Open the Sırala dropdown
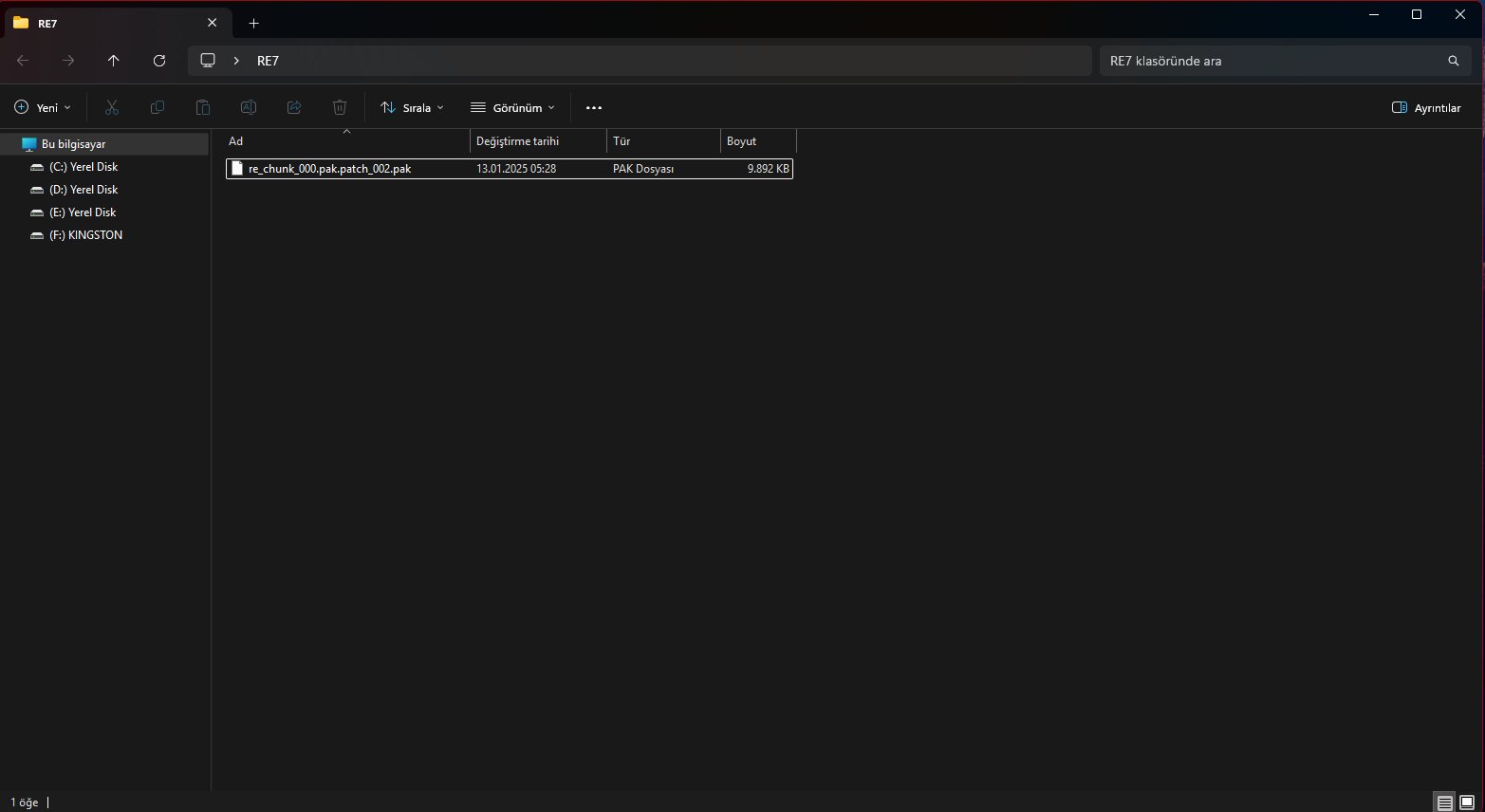The height and width of the screenshot is (812, 1485). 412,107
